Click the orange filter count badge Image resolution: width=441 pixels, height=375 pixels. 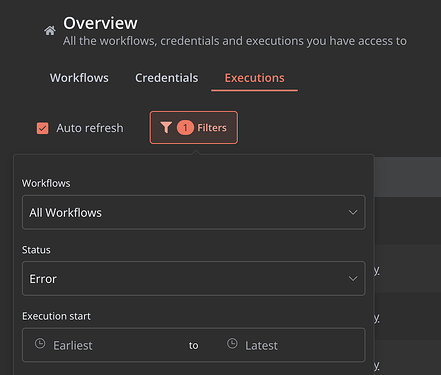coord(185,128)
